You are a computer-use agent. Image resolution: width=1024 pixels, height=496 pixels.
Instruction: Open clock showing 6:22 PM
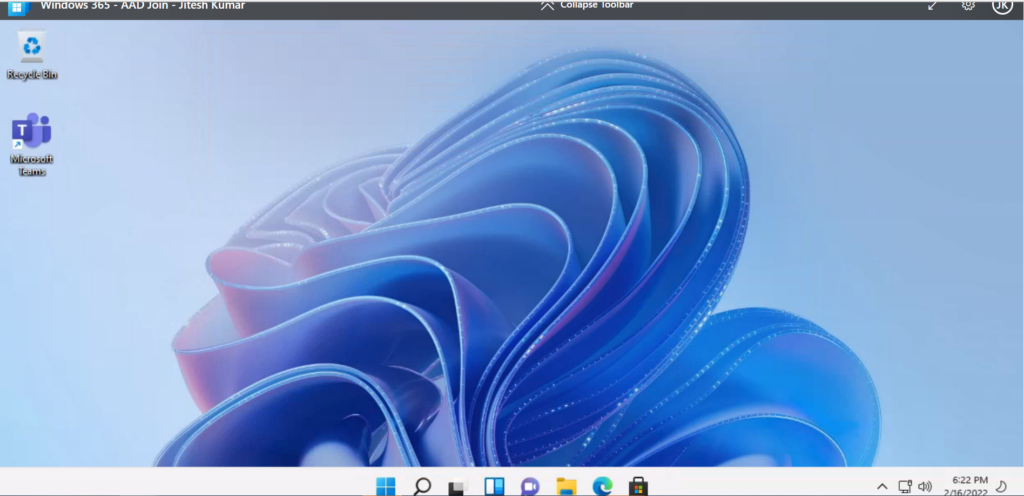[967, 486]
